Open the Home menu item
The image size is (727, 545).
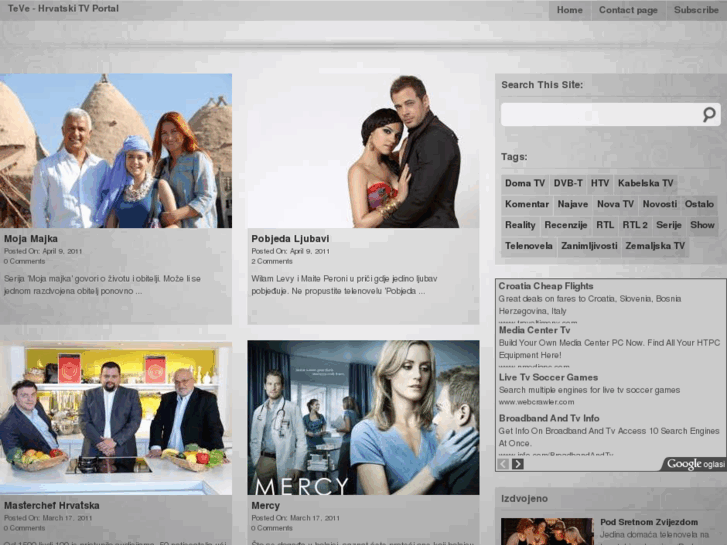click(x=570, y=10)
